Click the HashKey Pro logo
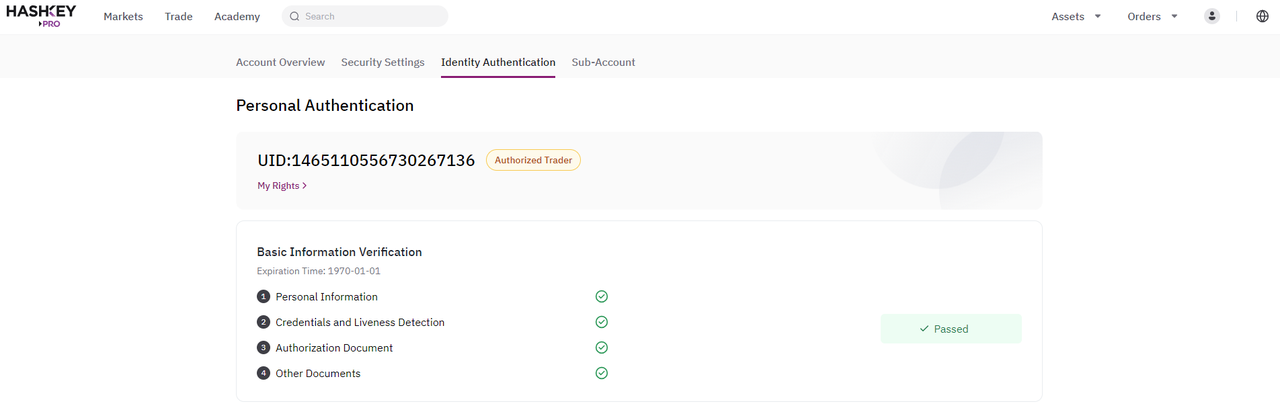1280x412 pixels. pyautogui.click(x=41, y=16)
